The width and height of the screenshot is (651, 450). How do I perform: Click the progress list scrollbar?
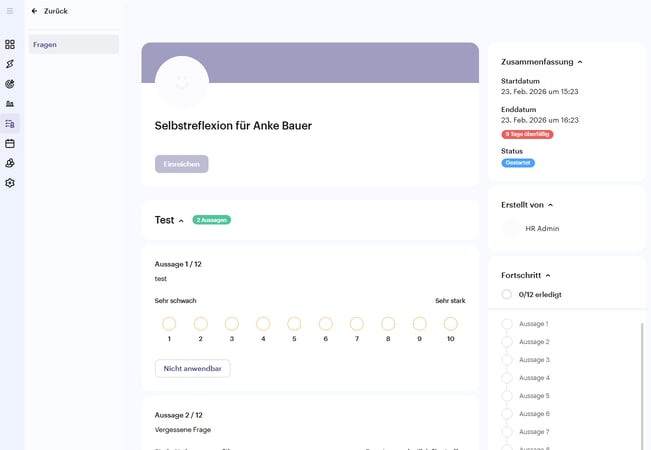(642, 386)
